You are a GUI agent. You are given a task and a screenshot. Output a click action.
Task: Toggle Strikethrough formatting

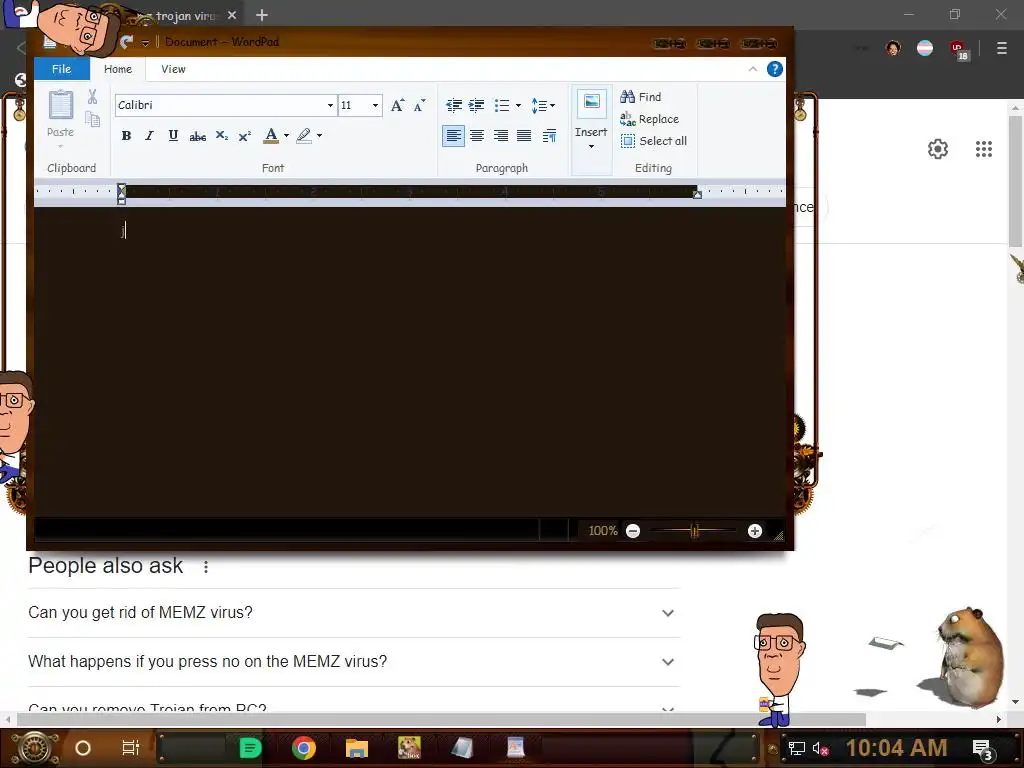click(197, 136)
